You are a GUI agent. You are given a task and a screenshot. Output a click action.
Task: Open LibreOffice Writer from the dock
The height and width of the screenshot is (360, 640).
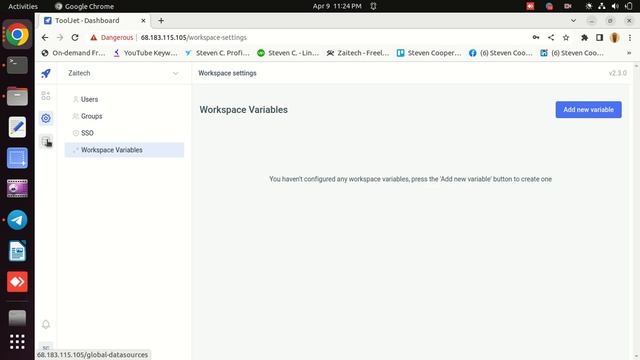17,251
